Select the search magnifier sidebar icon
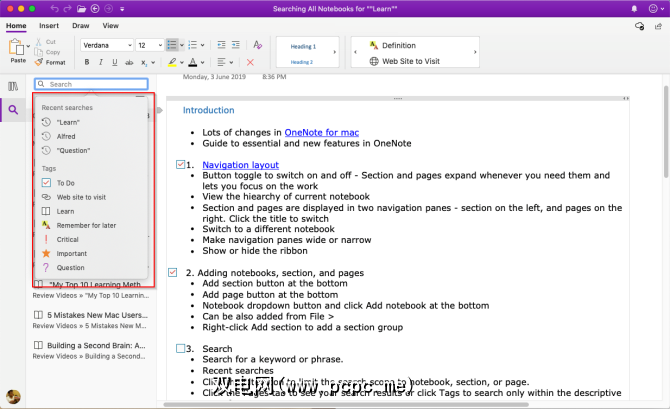The height and width of the screenshot is (409, 670). 13,110
